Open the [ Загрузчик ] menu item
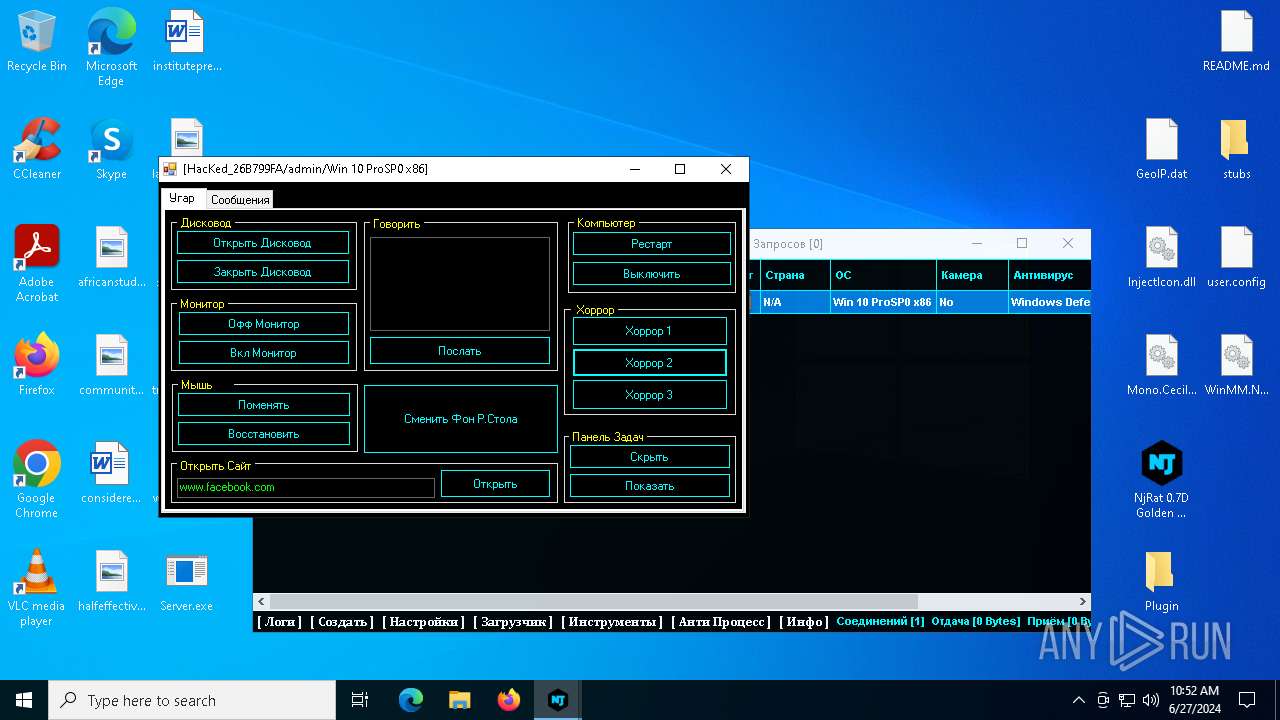 point(513,622)
